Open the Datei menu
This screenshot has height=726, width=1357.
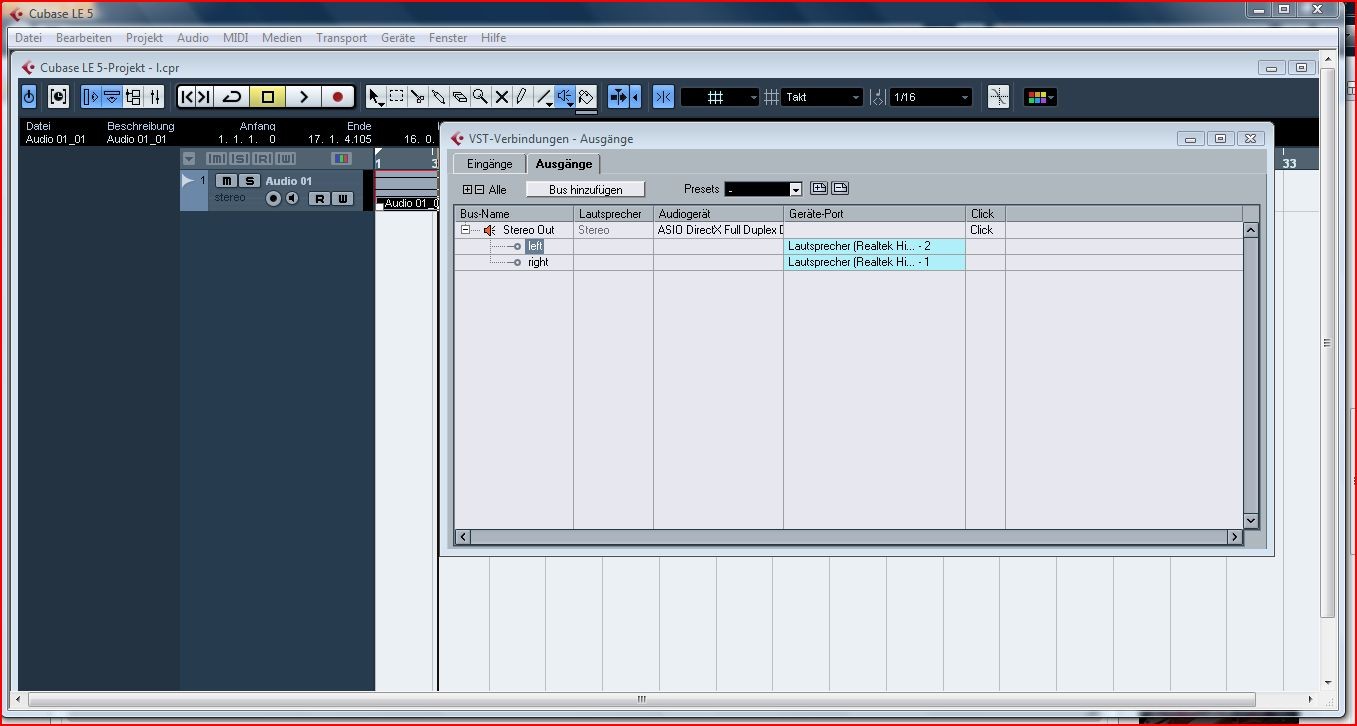click(x=28, y=38)
